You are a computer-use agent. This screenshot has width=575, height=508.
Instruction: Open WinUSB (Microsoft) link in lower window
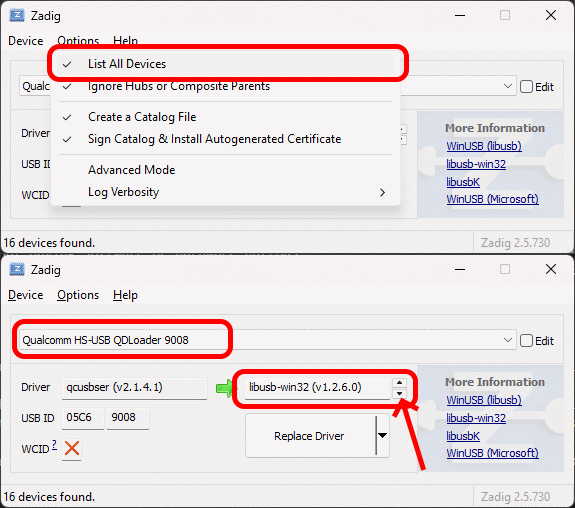pyautogui.click(x=492, y=453)
